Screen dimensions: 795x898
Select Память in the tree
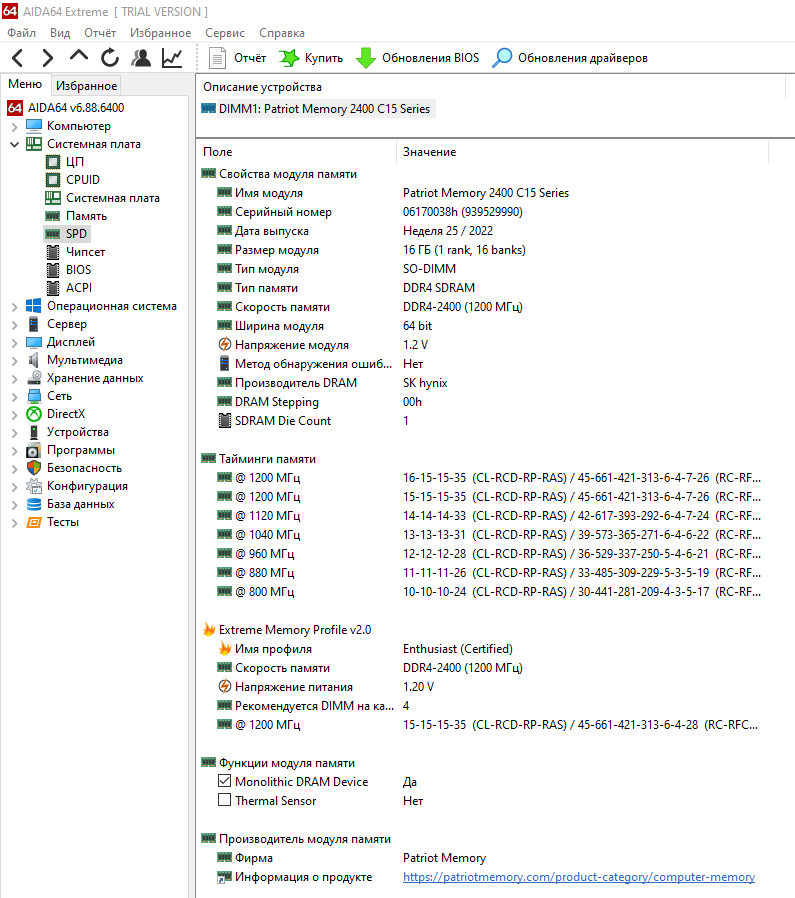coord(86,216)
